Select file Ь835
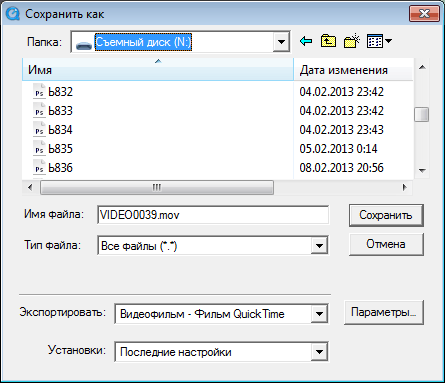 tap(60, 148)
